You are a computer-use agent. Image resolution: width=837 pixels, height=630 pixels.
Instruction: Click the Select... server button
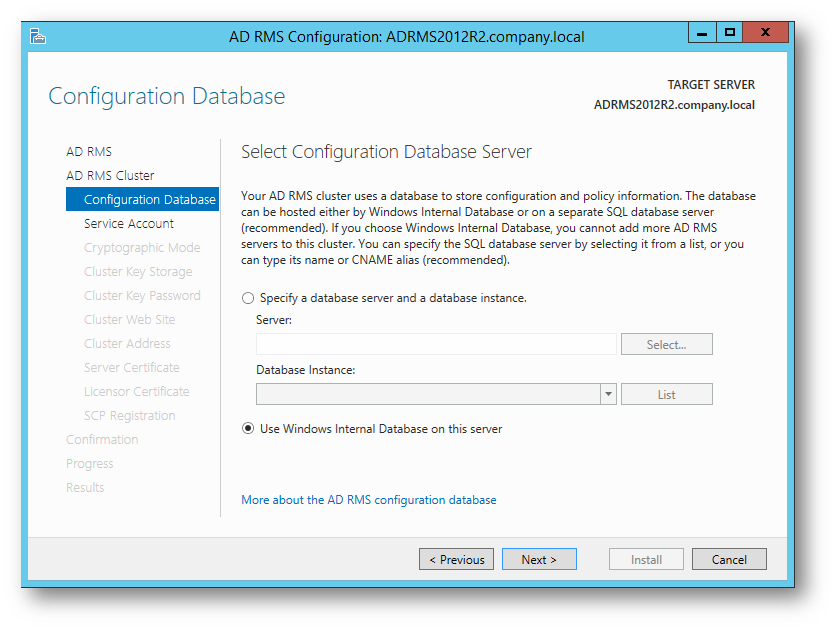point(667,344)
